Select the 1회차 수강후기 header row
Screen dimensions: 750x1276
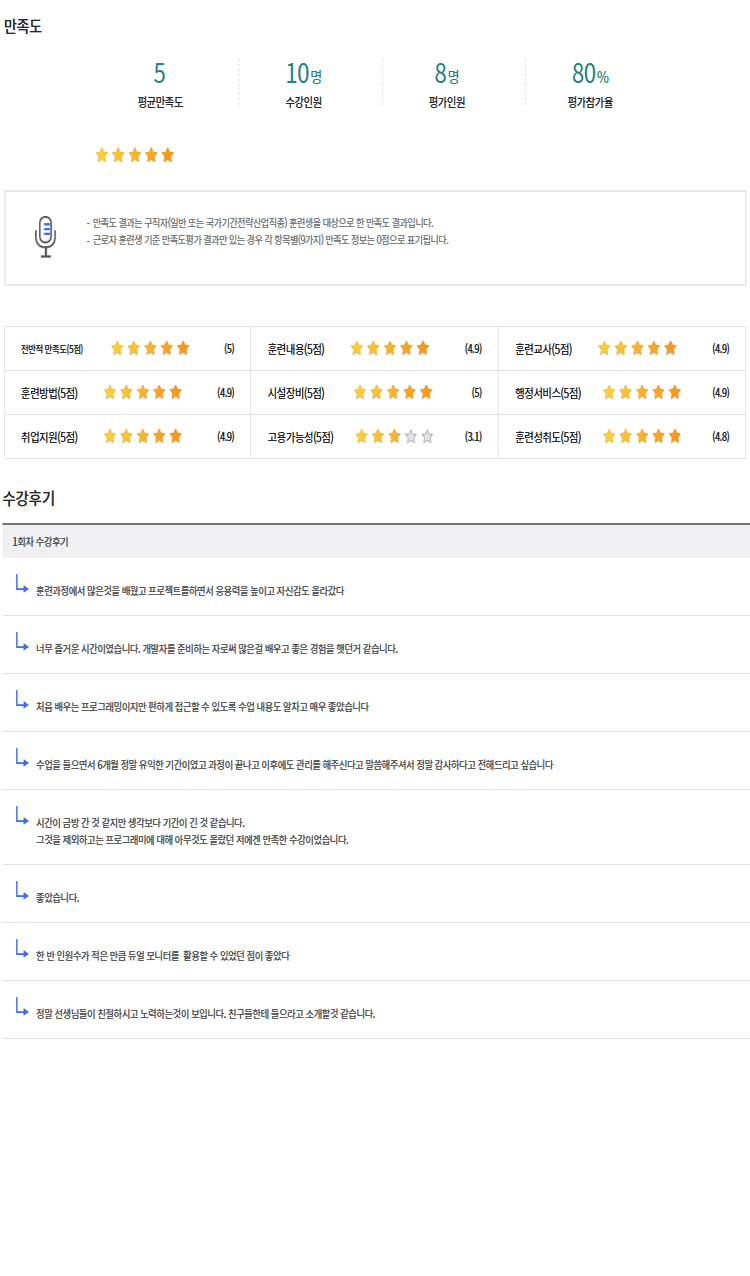375,542
